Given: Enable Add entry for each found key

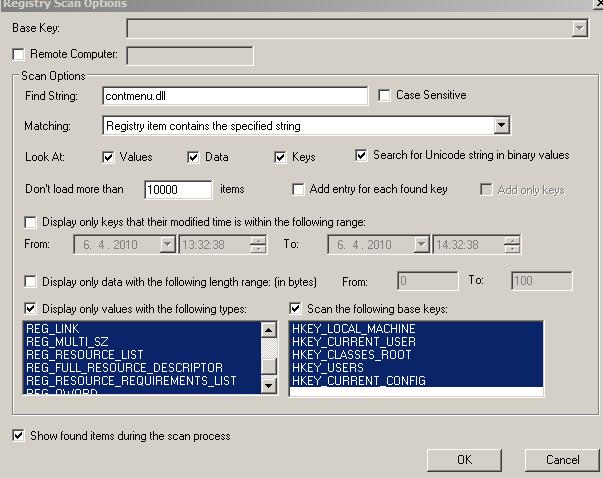Looking at the screenshot, I should [298, 189].
